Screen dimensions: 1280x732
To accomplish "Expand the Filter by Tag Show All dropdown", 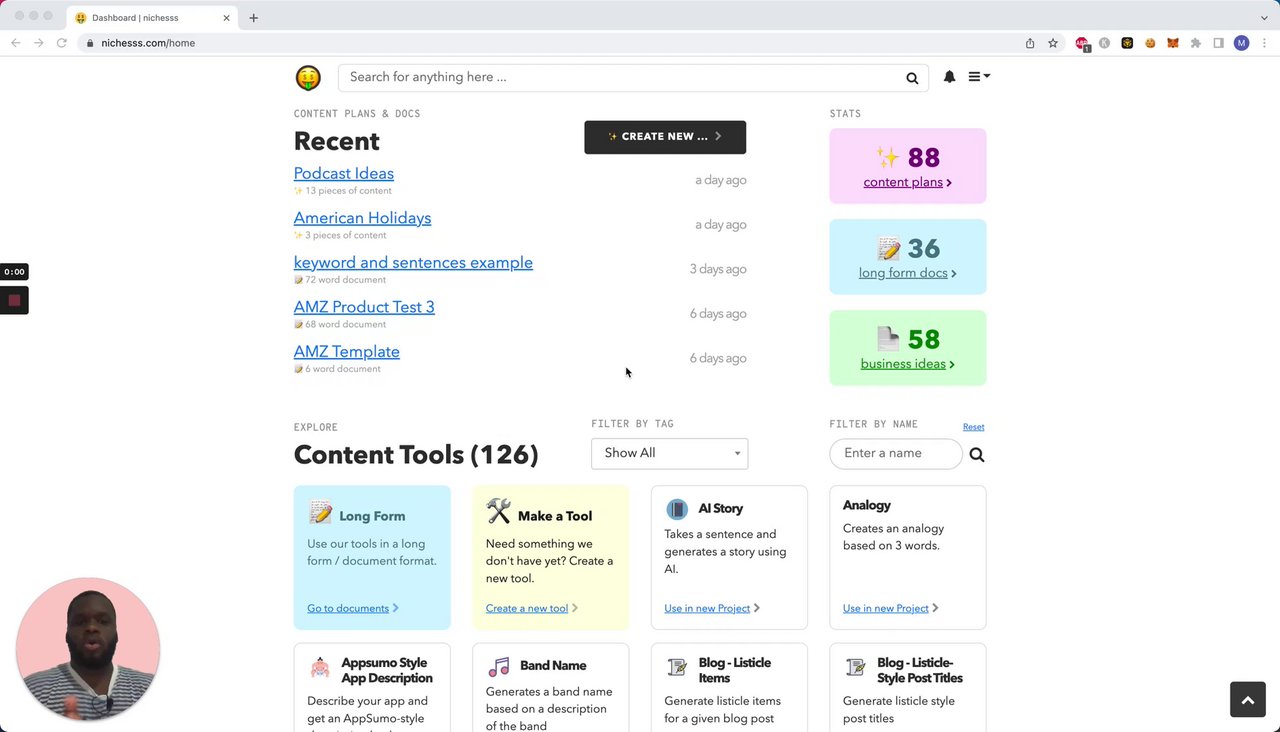I will click(x=669, y=453).
